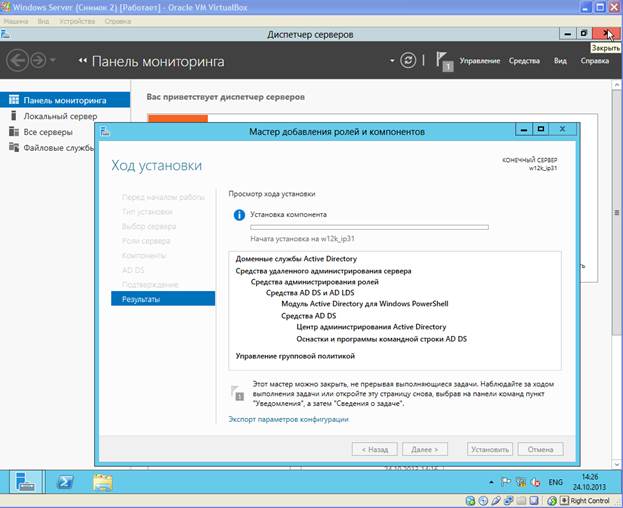The image size is (623, 508).
Task: Open the Управление menu
Action: tap(480, 61)
